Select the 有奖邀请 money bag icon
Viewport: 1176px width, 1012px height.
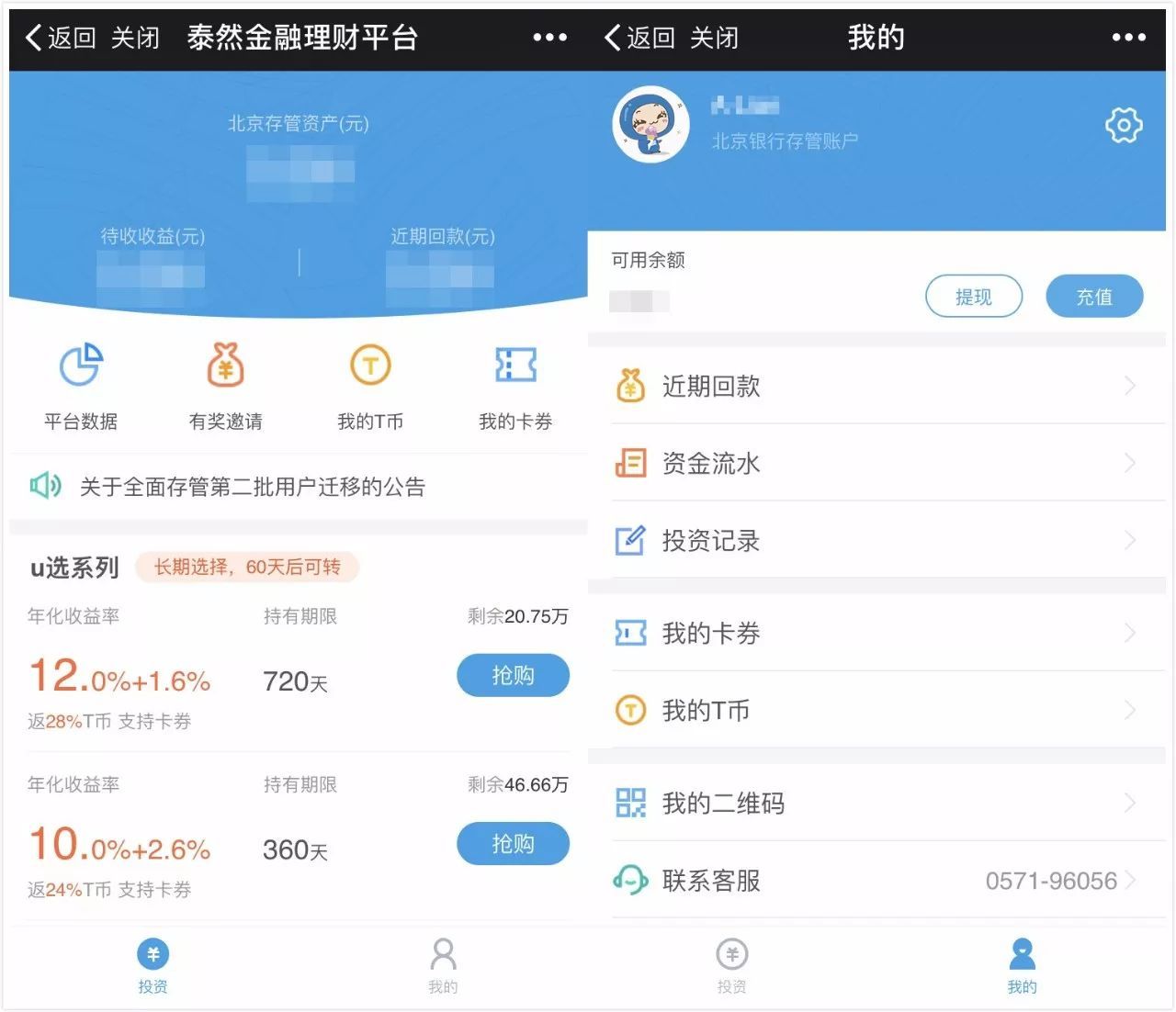(x=225, y=365)
